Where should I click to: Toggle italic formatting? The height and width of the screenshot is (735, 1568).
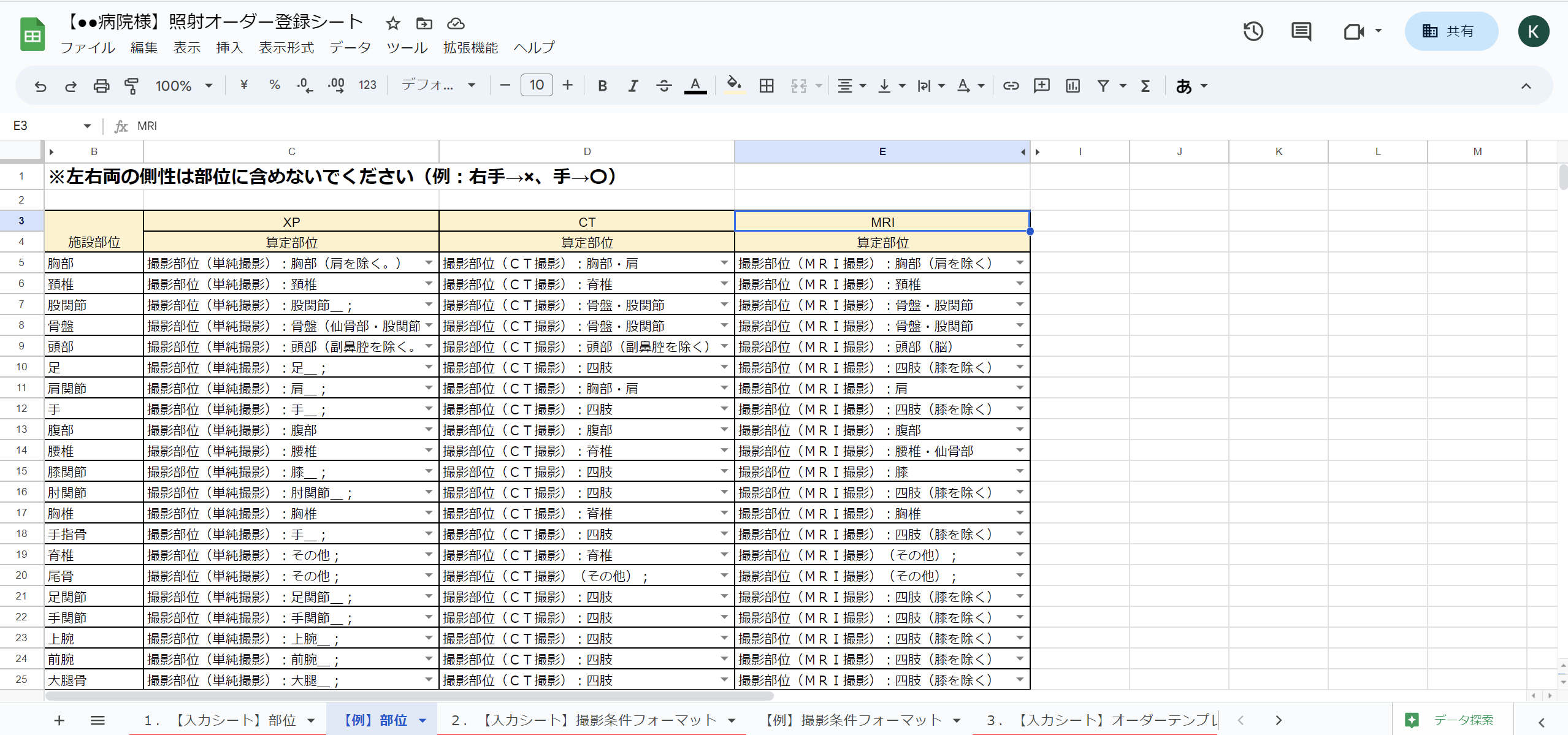coord(633,86)
